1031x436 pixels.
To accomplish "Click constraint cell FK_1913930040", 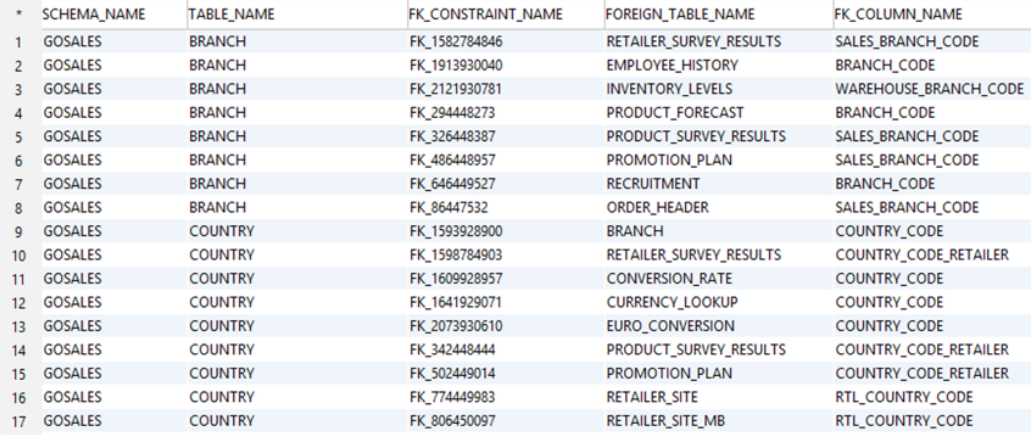I will click(506, 66).
